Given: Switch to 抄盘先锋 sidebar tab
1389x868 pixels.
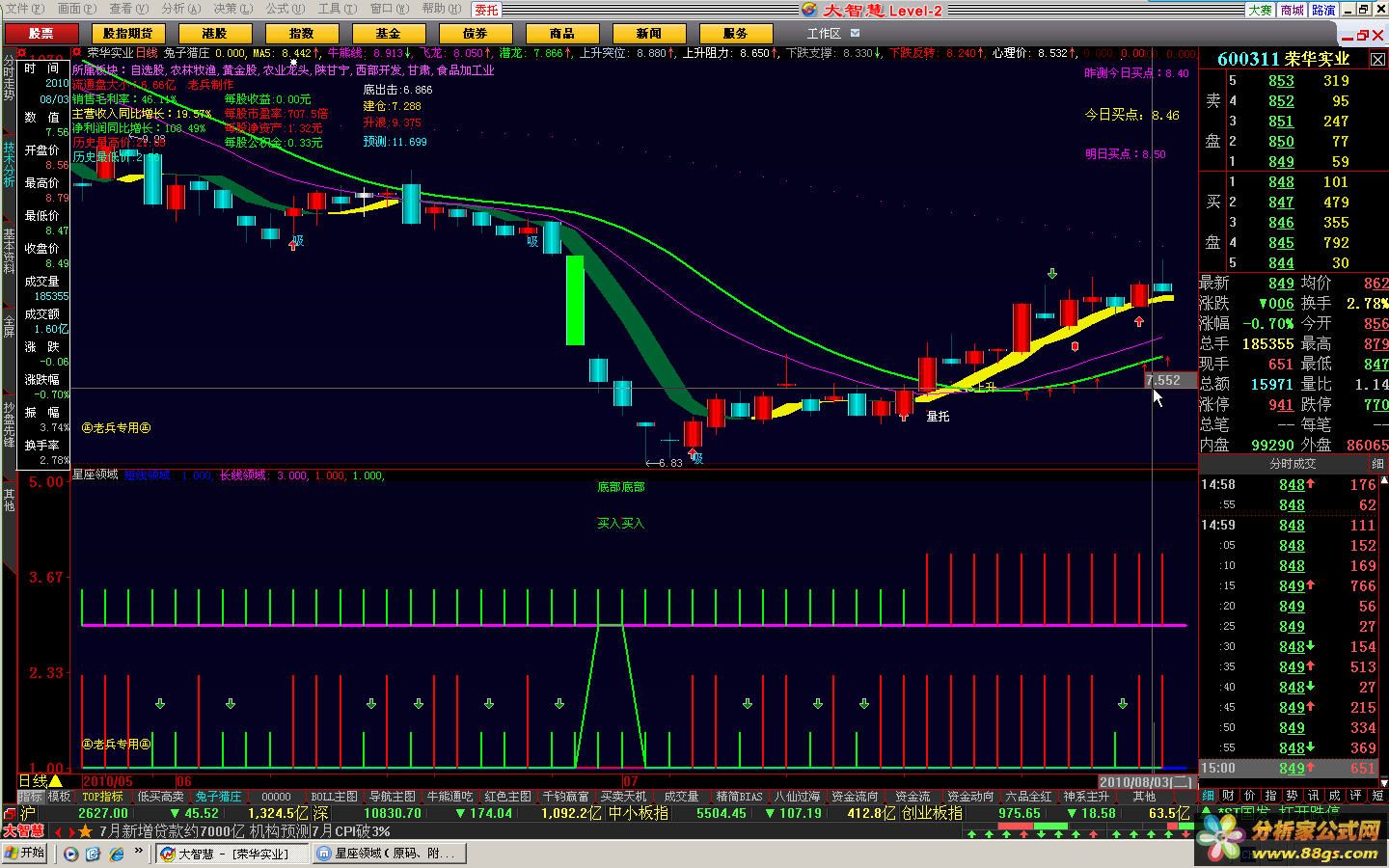Looking at the screenshot, I should [9, 424].
